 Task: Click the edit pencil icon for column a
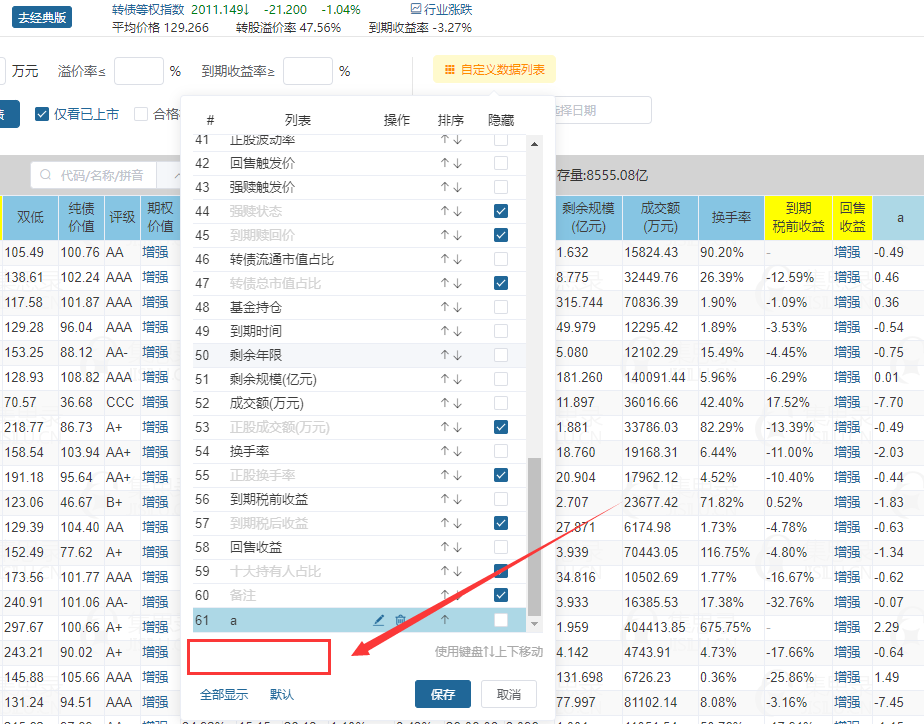pos(379,620)
